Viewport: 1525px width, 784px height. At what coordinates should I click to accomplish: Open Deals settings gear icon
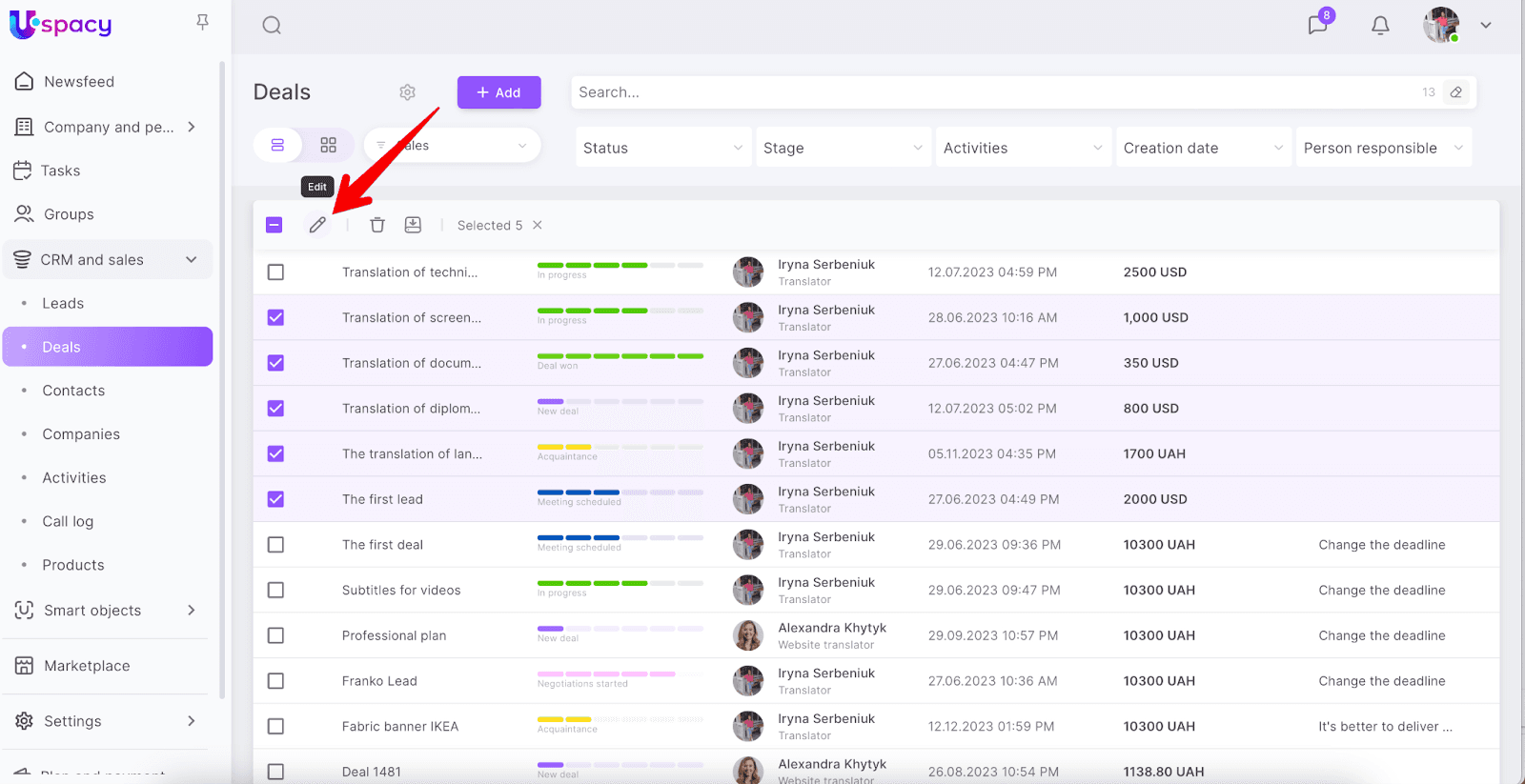click(408, 92)
